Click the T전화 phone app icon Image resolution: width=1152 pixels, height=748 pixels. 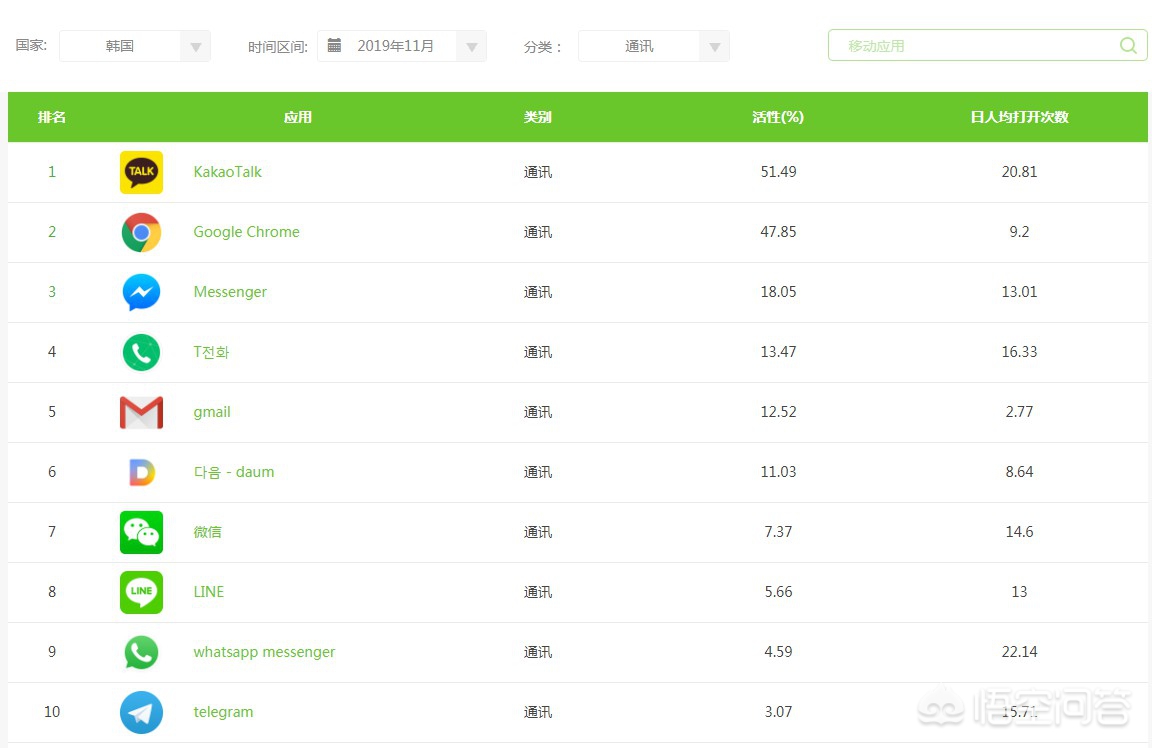pyautogui.click(x=141, y=352)
